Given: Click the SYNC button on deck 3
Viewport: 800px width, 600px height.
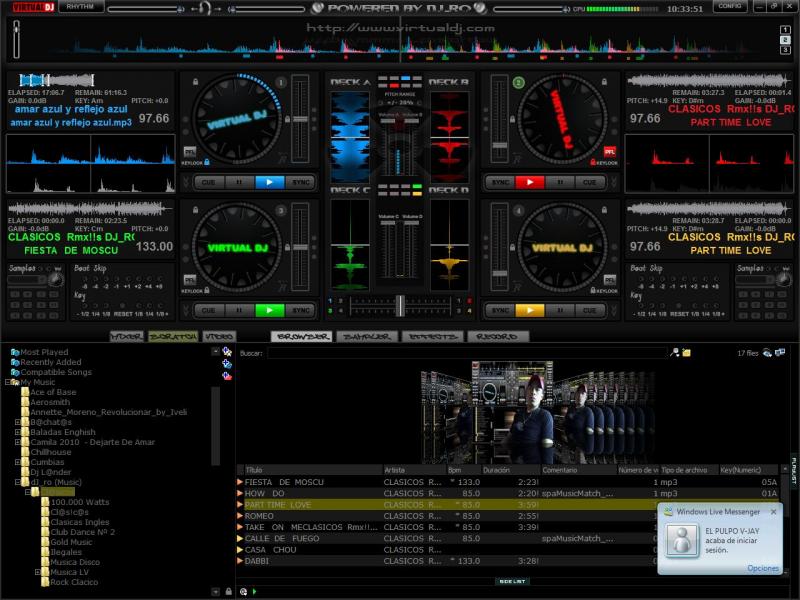Looking at the screenshot, I should tap(300, 310).
